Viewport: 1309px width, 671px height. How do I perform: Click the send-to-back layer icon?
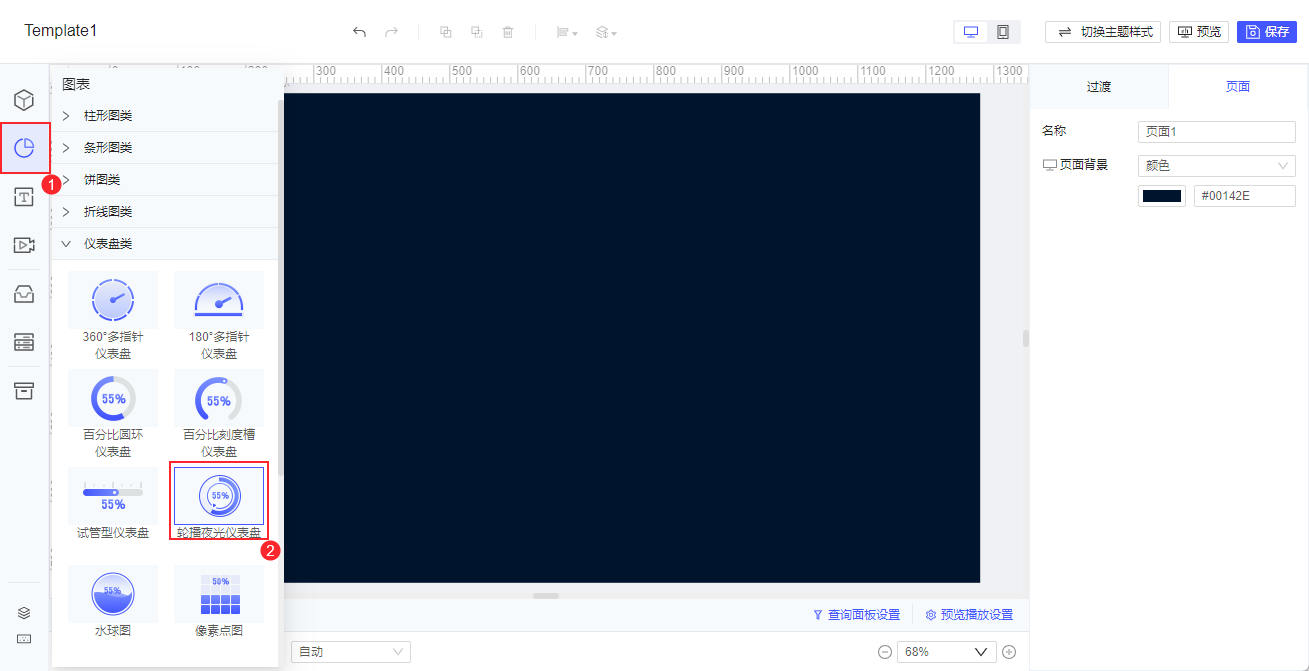(477, 32)
